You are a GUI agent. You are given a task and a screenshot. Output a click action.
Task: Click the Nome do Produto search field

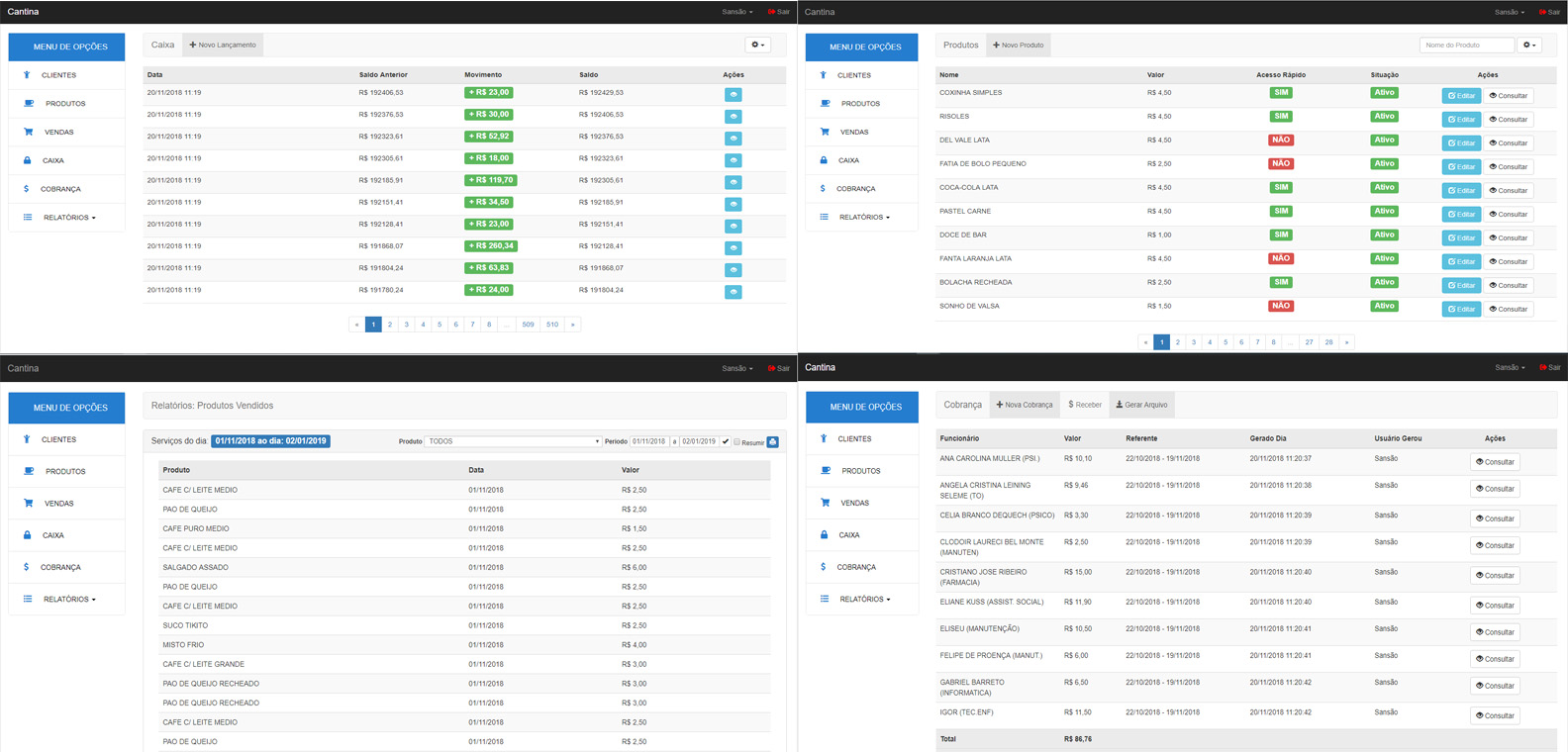(1466, 45)
